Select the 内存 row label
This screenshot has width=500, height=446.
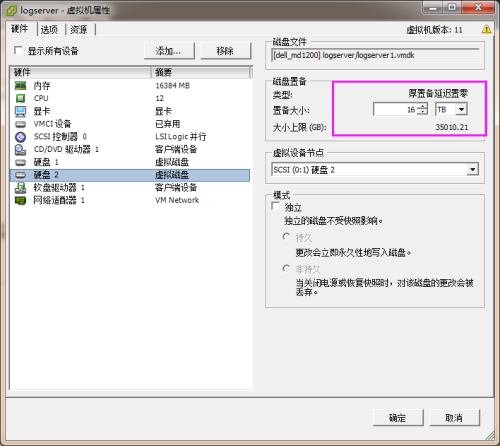click(42, 86)
